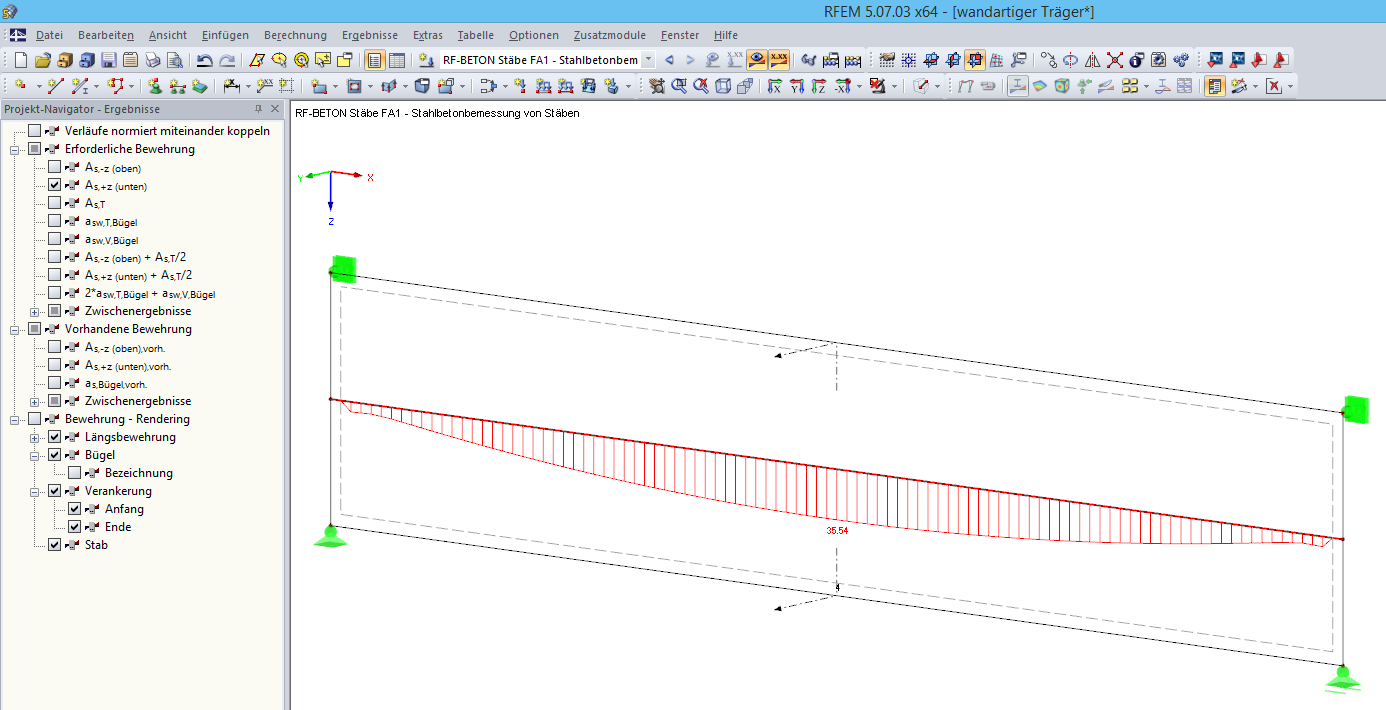The width and height of the screenshot is (1386, 710).
Task: Toggle the Show results eye icon
Action: pyautogui.click(x=757, y=60)
